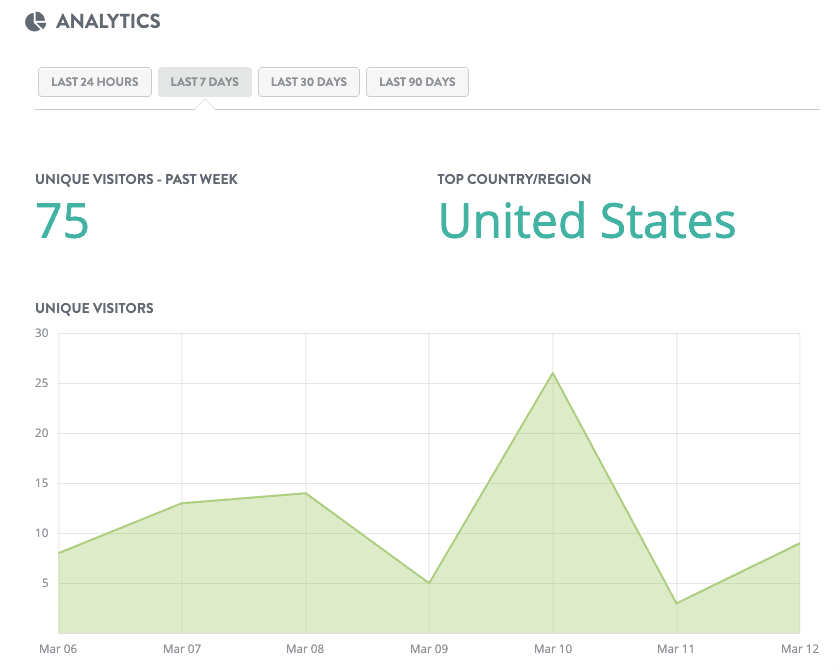Click the United States top country link

click(x=588, y=221)
